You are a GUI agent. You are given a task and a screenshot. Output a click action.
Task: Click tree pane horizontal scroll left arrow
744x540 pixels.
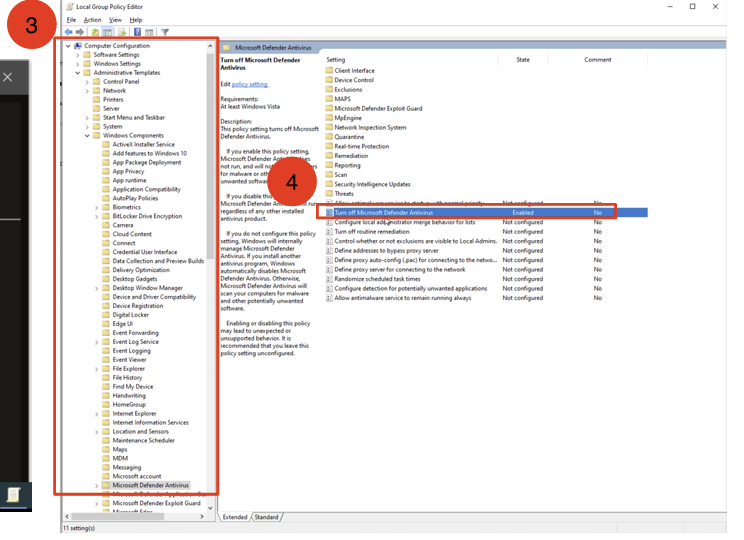(67, 516)
